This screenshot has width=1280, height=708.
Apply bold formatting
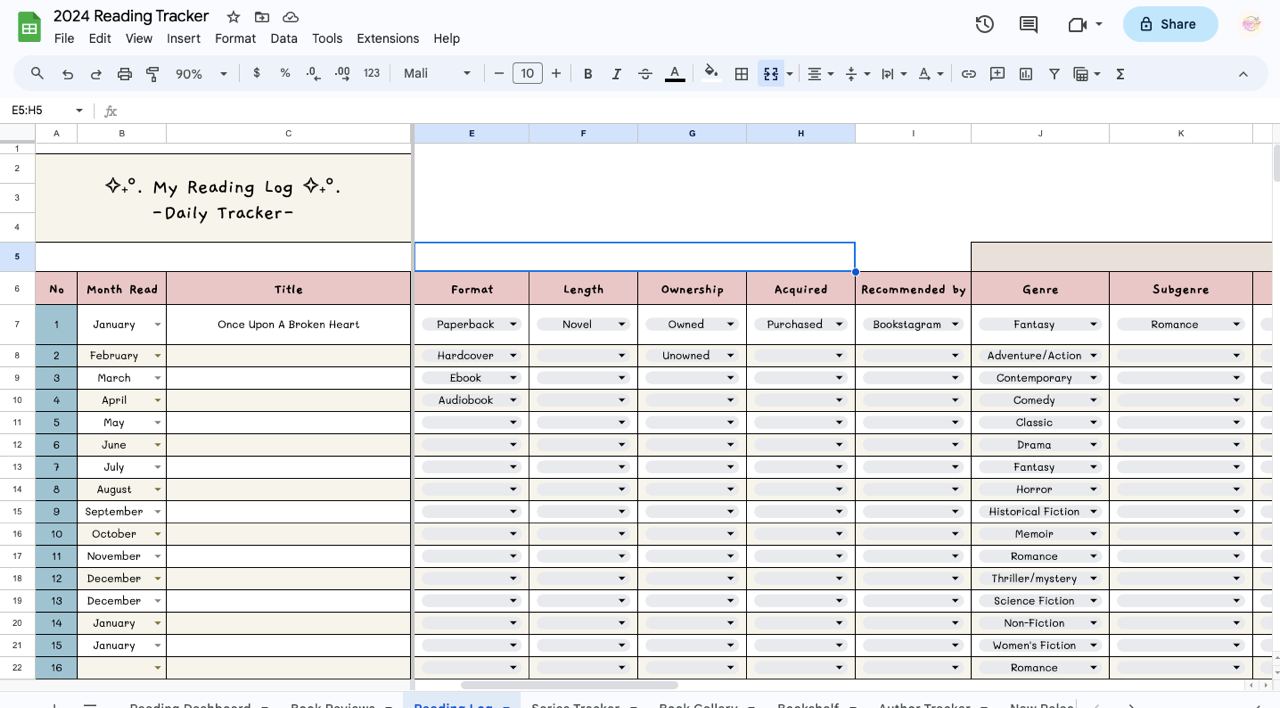(588, 73)
